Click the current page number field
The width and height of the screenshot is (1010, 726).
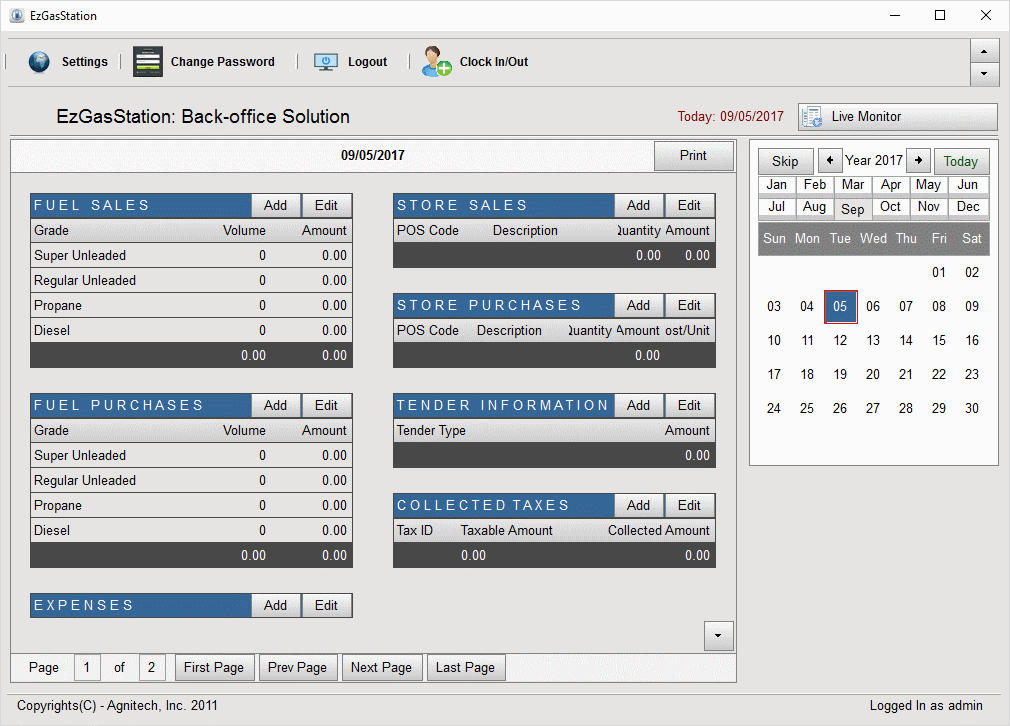(87, 668)
